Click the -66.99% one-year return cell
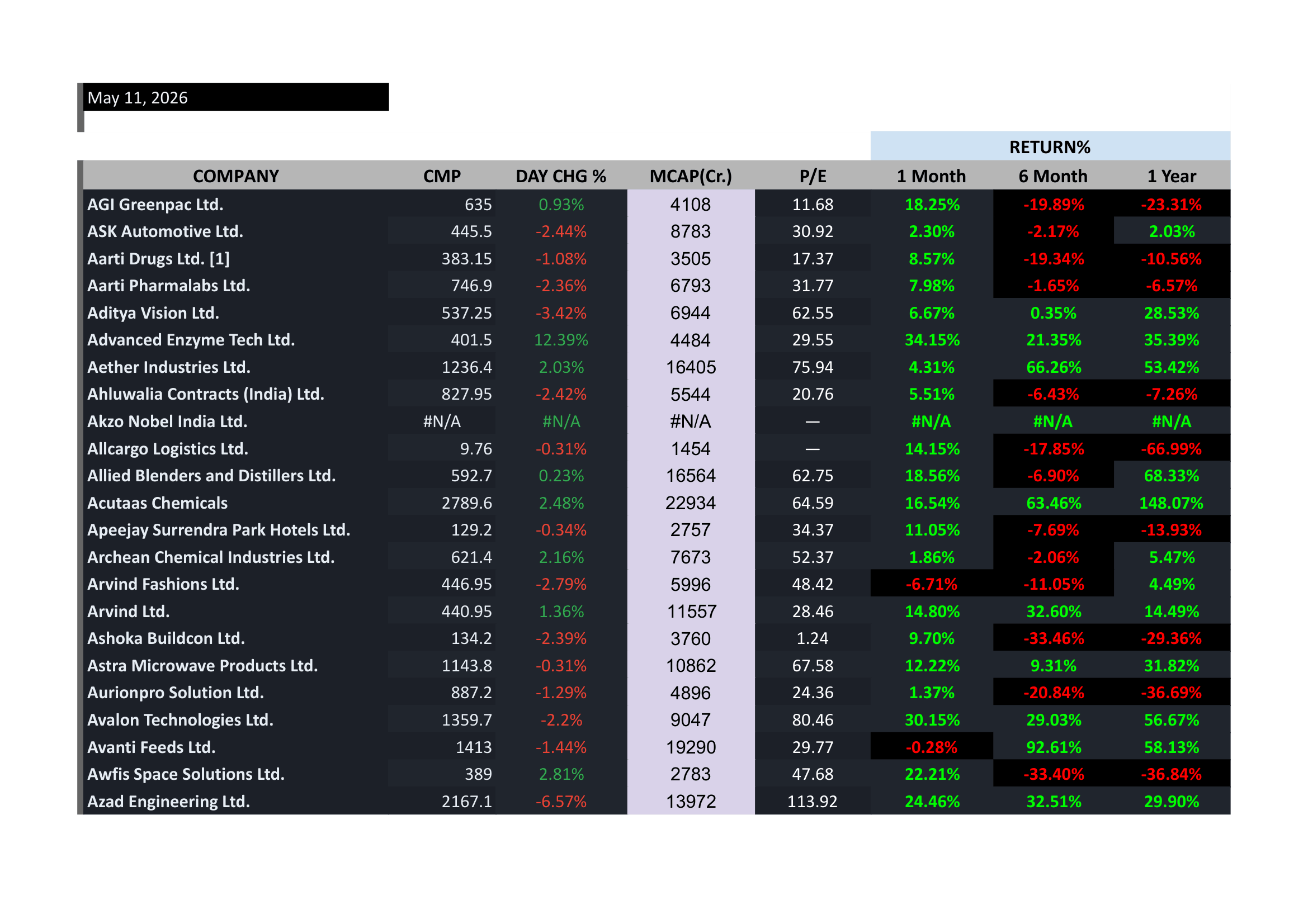Viewport: 1308px width, 924px height. click(1172, 449)
